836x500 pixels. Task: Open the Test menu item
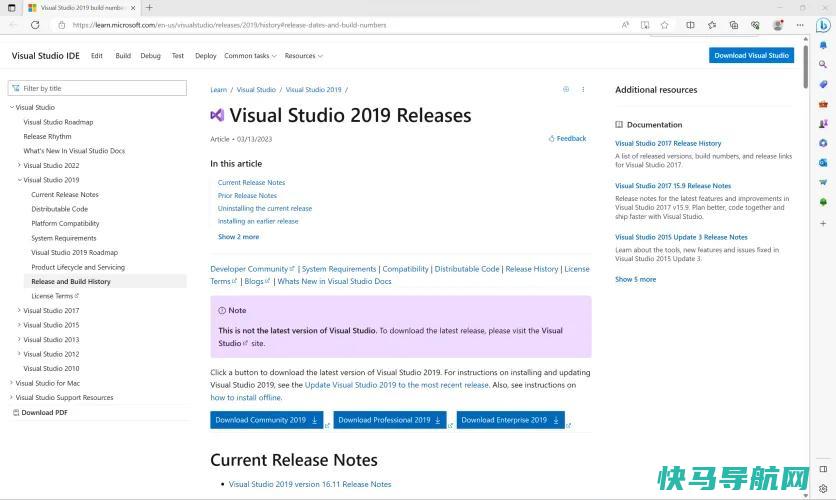178,56
